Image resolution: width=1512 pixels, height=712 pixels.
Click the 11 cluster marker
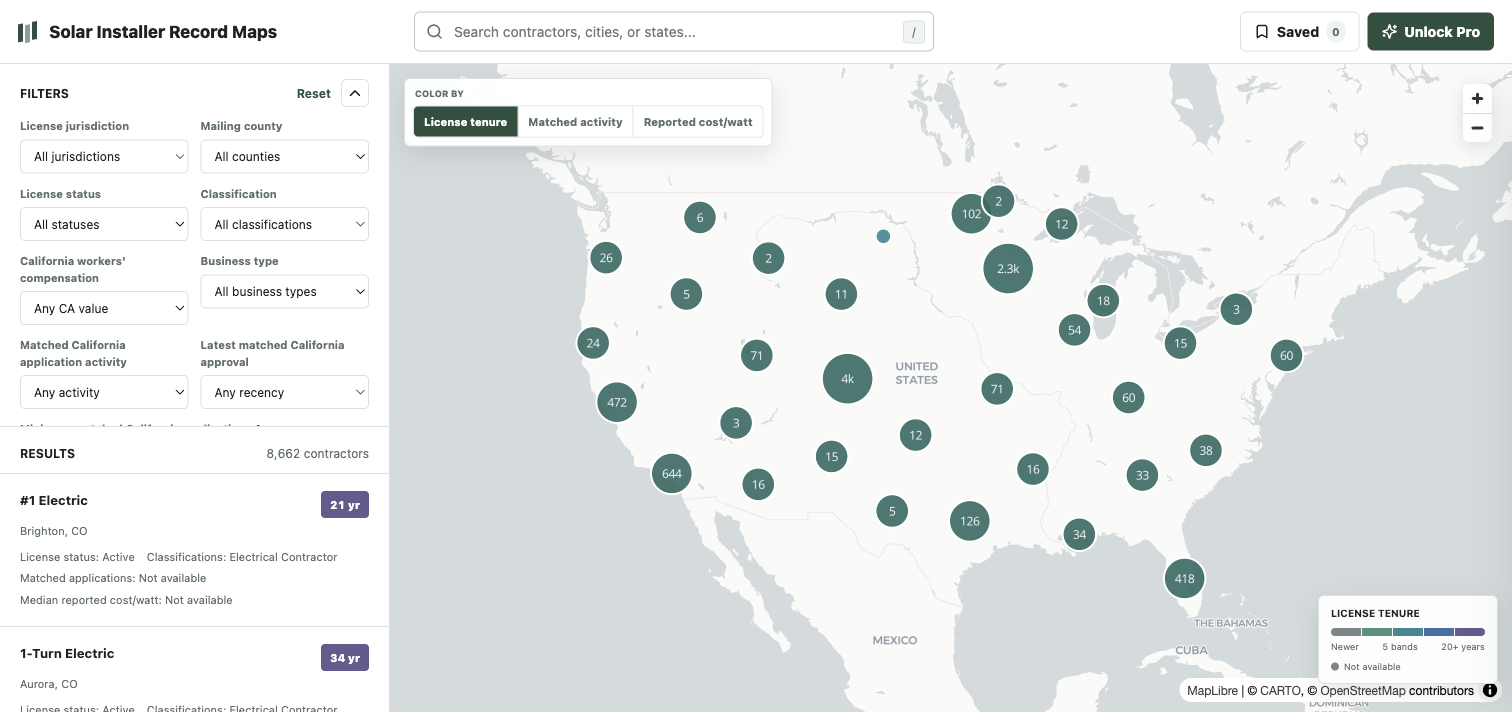click(x=841, y=294)
